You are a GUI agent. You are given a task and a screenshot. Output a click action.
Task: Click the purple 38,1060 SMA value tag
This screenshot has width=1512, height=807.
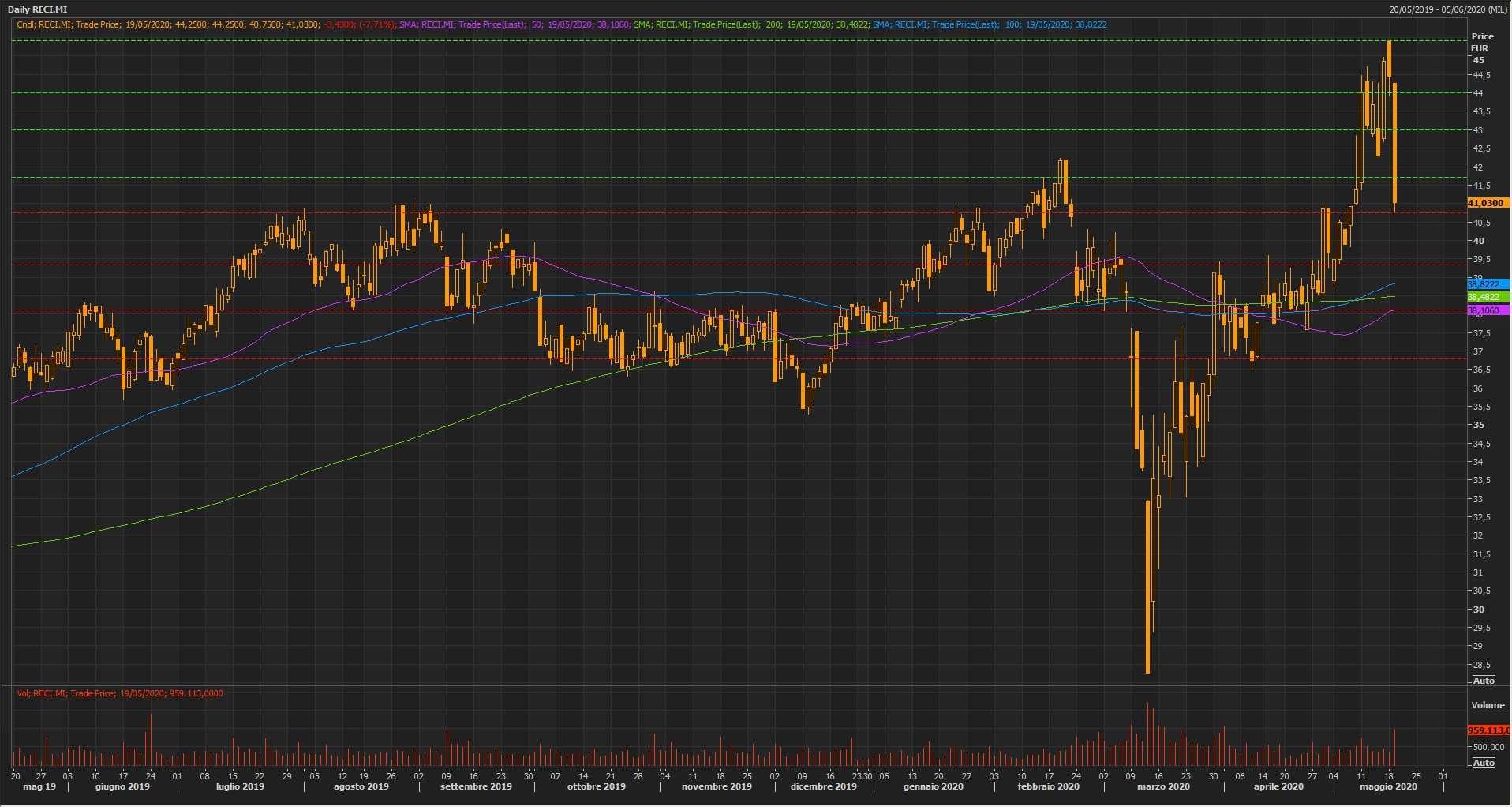(x=1486, y=310)
